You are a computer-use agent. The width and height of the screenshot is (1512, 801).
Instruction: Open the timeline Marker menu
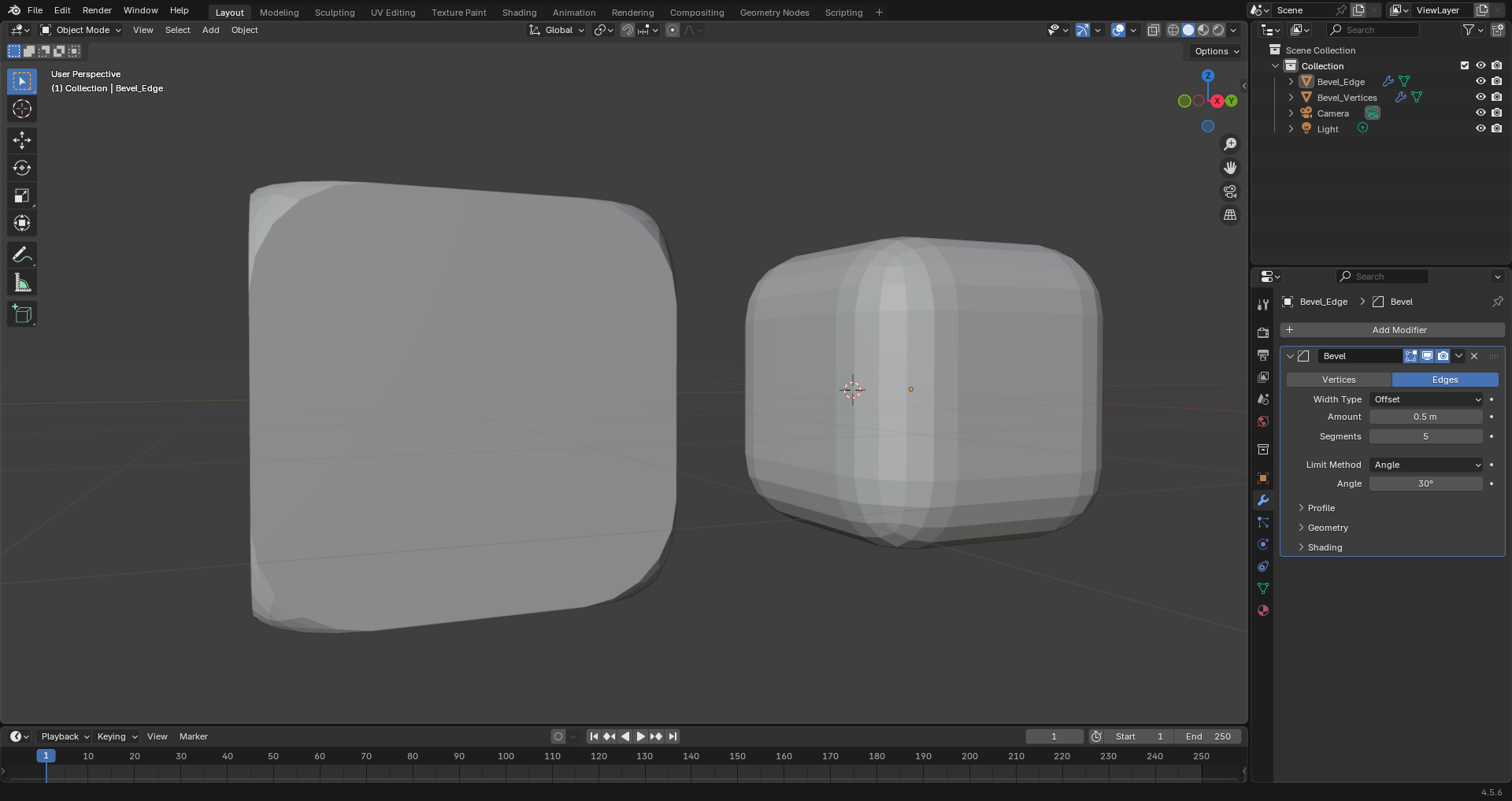coord(194,736)
